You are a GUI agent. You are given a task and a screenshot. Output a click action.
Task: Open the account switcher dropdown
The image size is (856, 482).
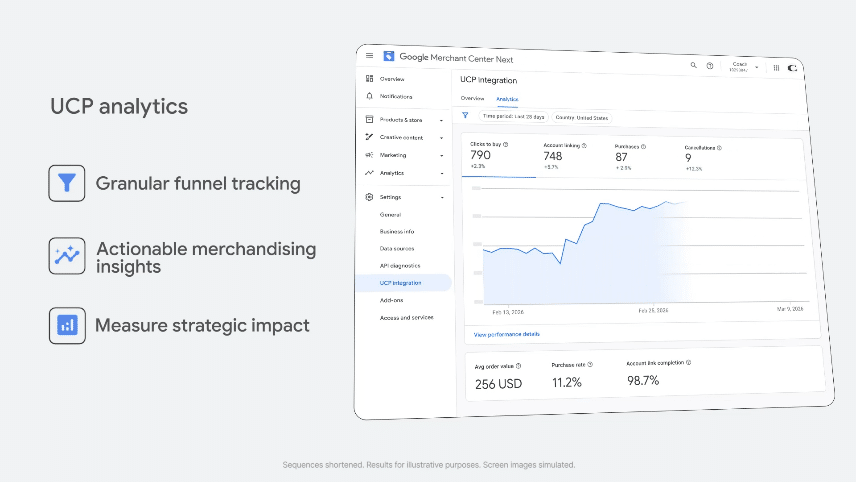pyautogui.click(x=744, y=67)
